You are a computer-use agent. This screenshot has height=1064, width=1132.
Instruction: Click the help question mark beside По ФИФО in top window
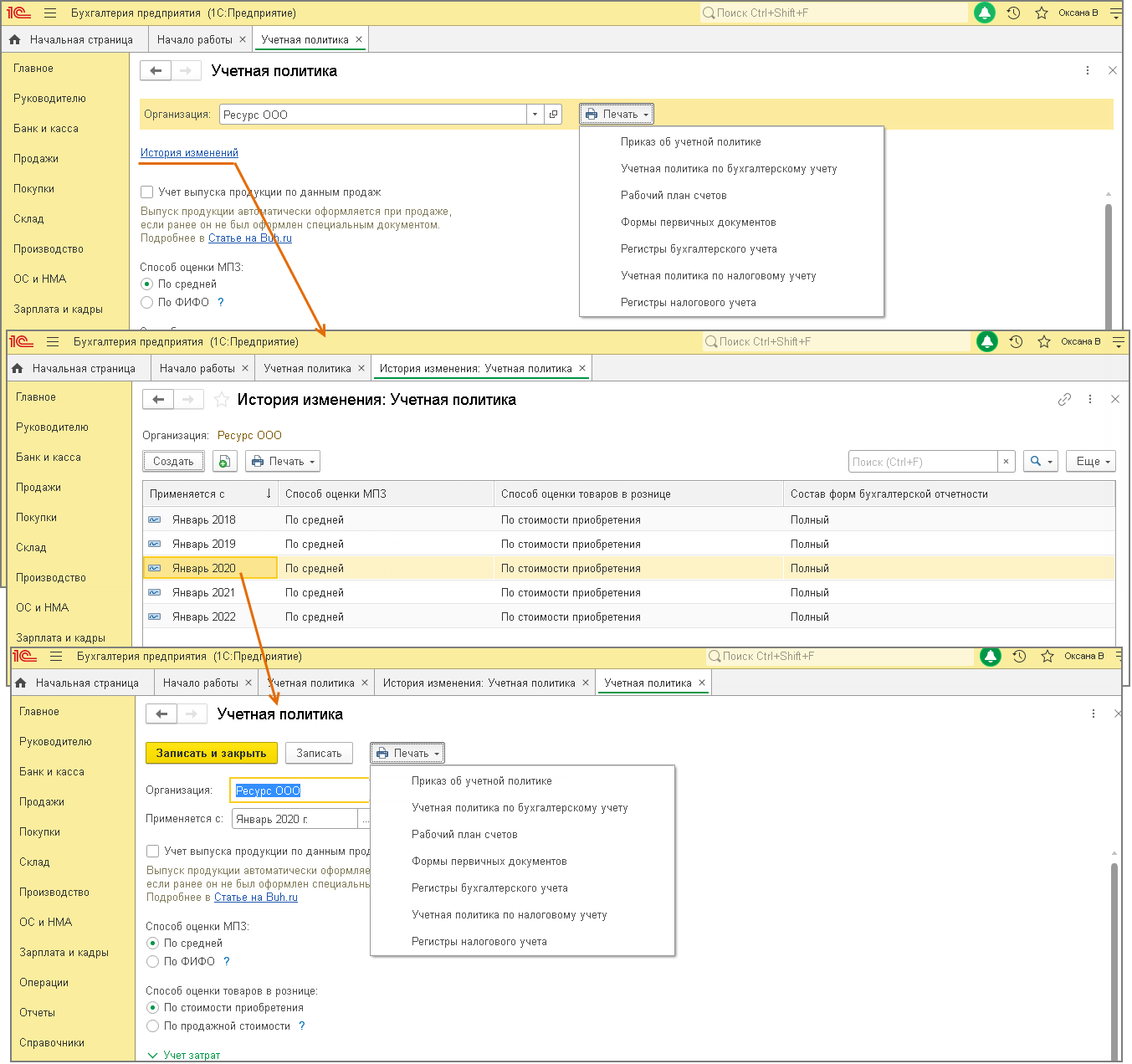click(x=221, y=303)
